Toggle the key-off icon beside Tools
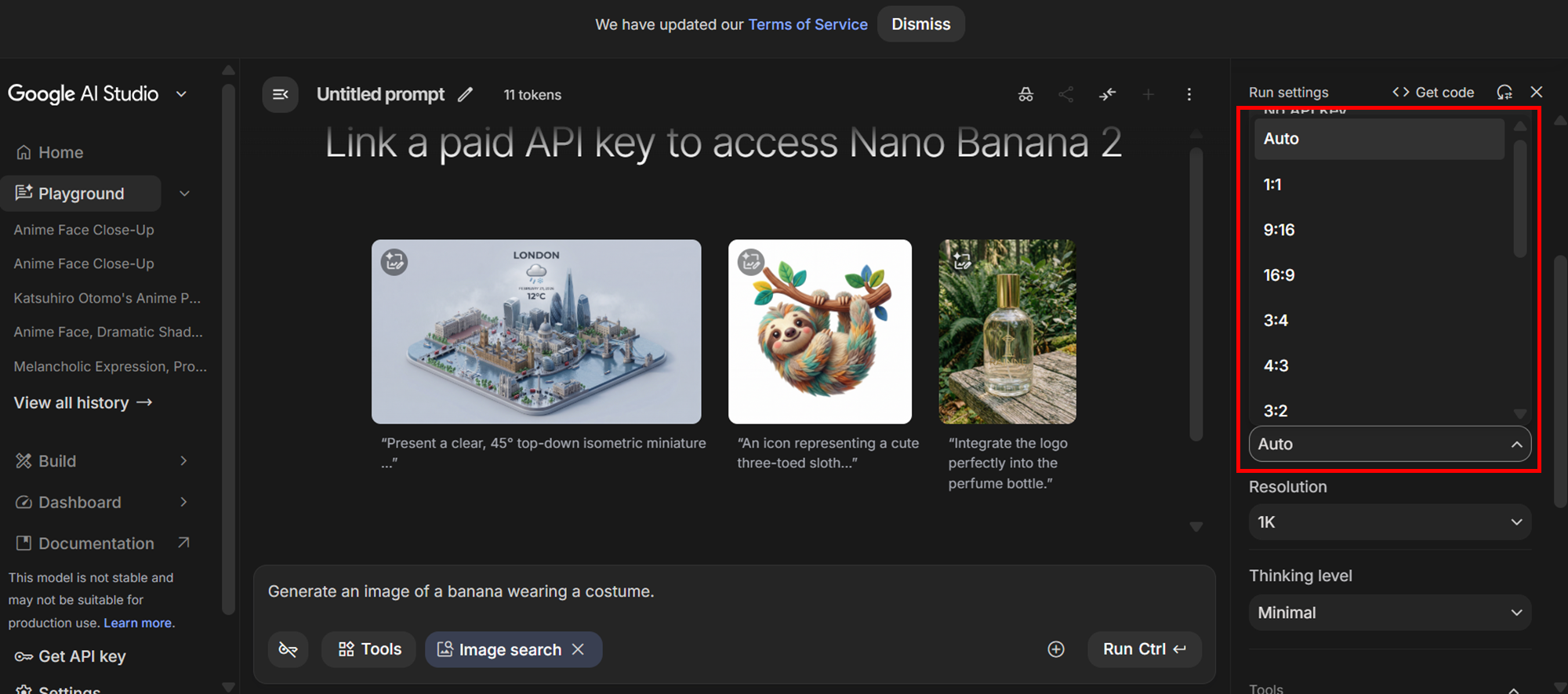The height and width of the screenshot is (694, 1568). [288, 649]
